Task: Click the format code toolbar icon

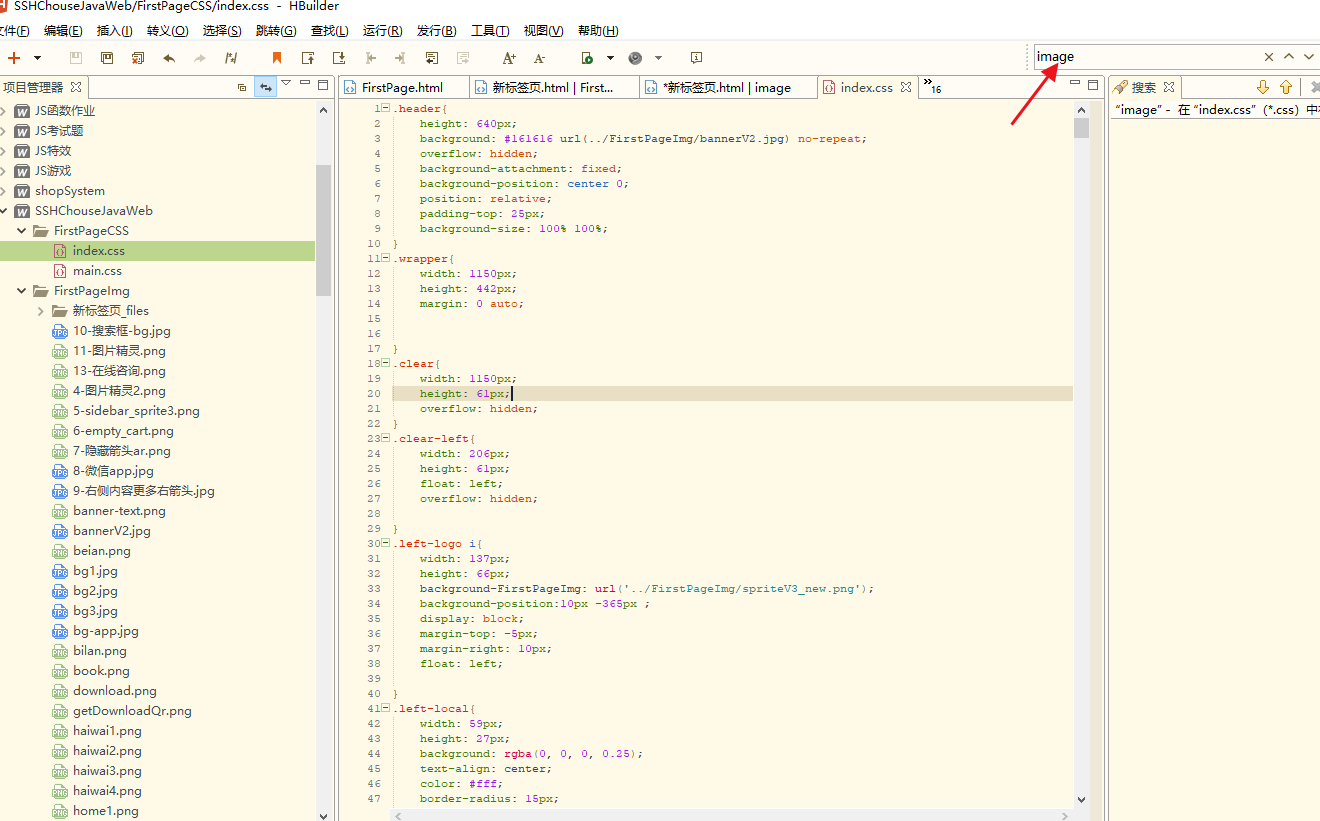Action: tap(232, 58)
